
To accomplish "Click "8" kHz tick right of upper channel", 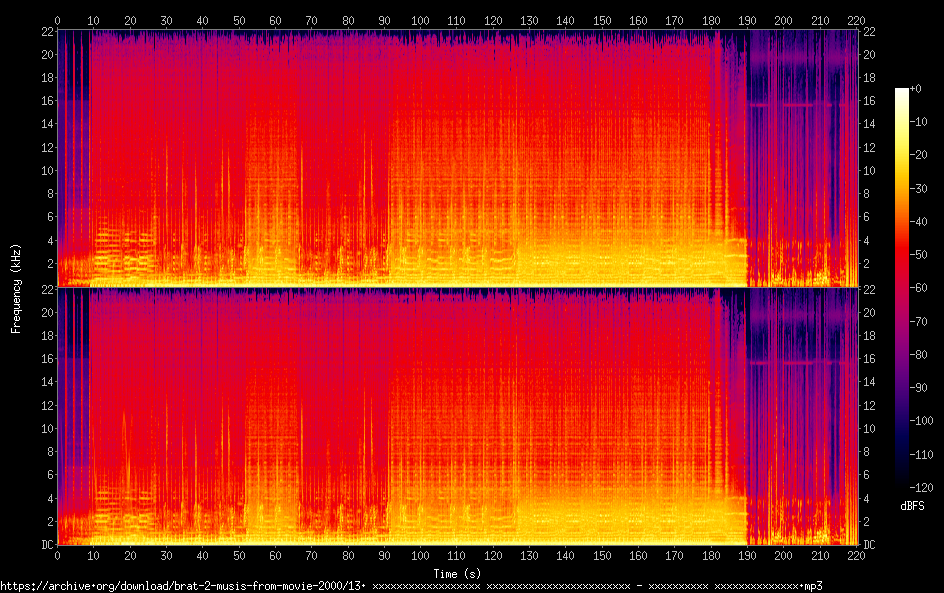I will tap(866, 194).
